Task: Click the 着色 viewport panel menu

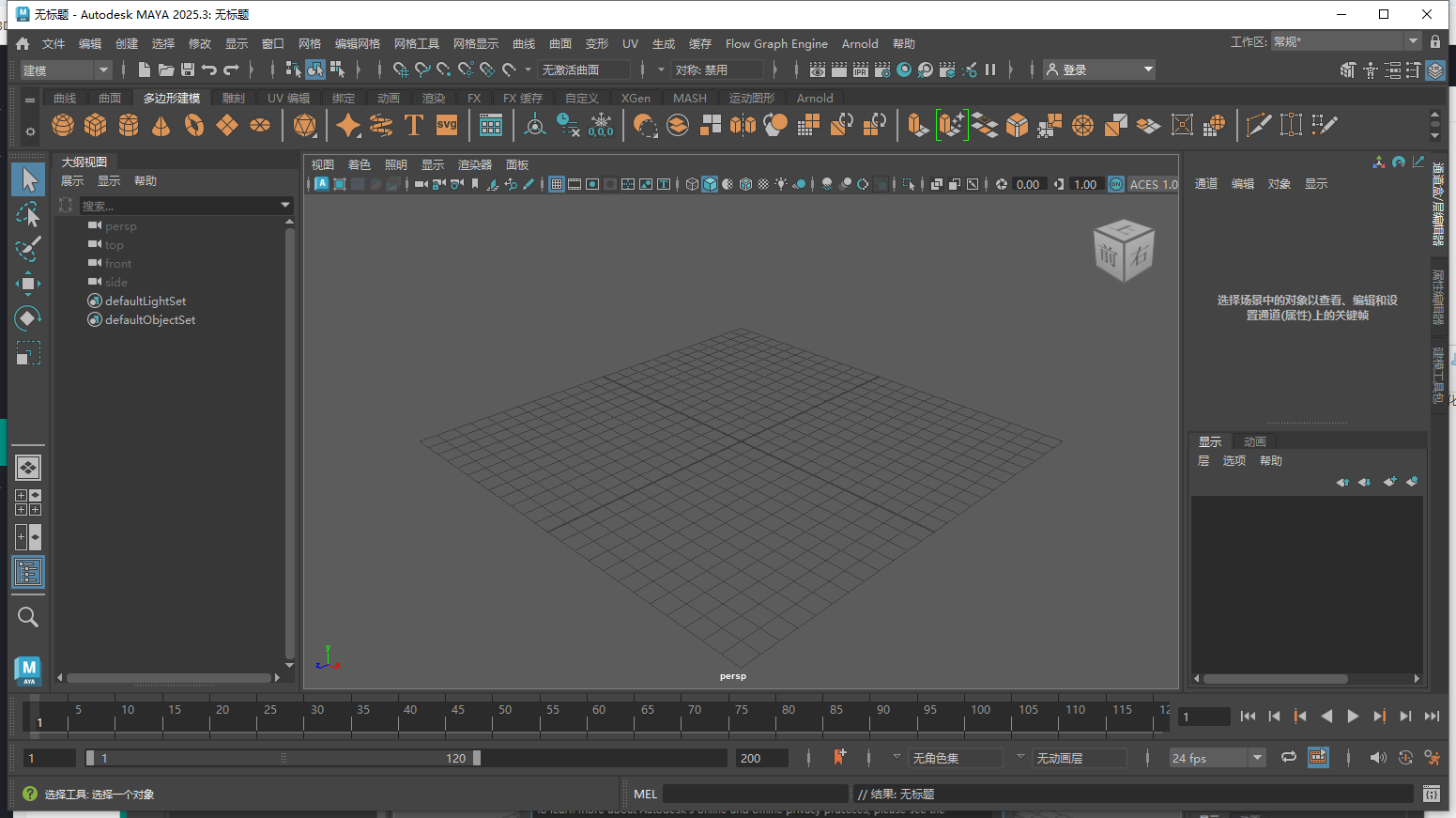Action: [x=360, y=164]
